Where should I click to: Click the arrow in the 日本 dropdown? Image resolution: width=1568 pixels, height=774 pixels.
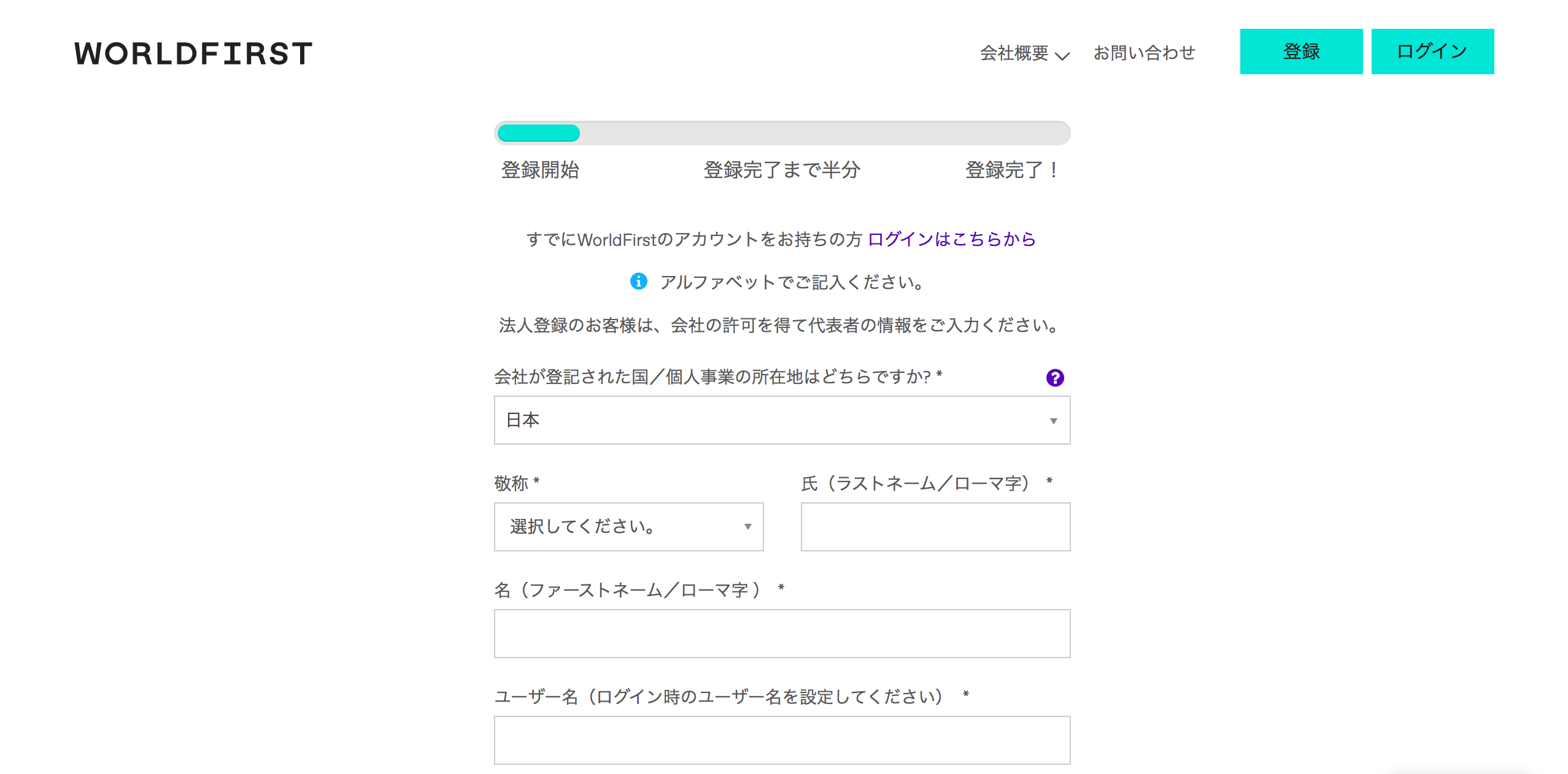tap(1053, 421)
